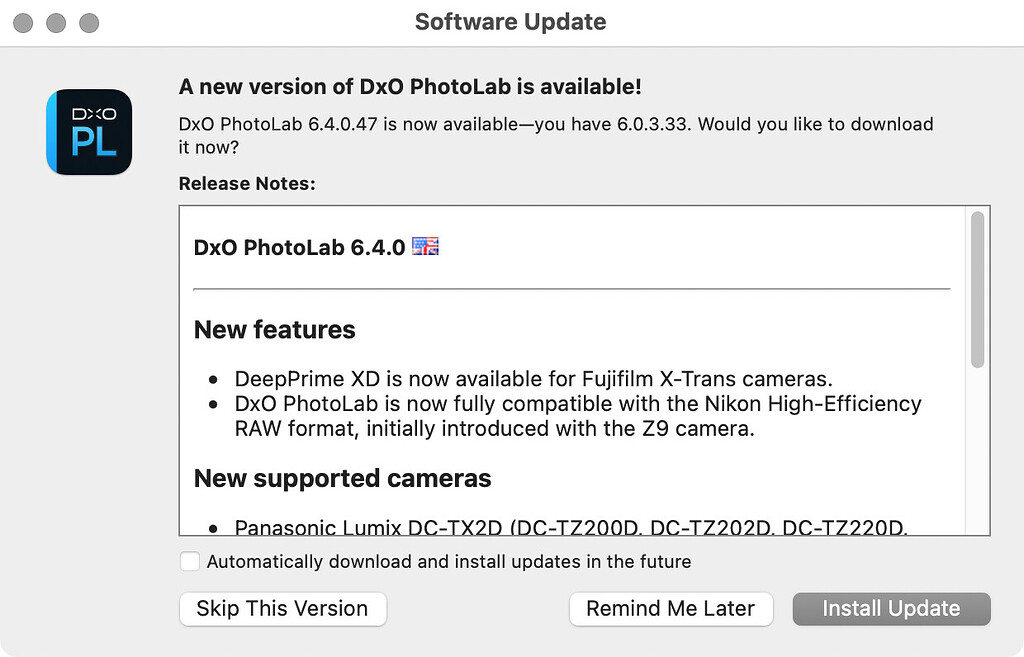Viewport: 1024px width, 657px height.
Task: Select the DxO PL logo thumbnail
Action: click(x=88, y=131)
